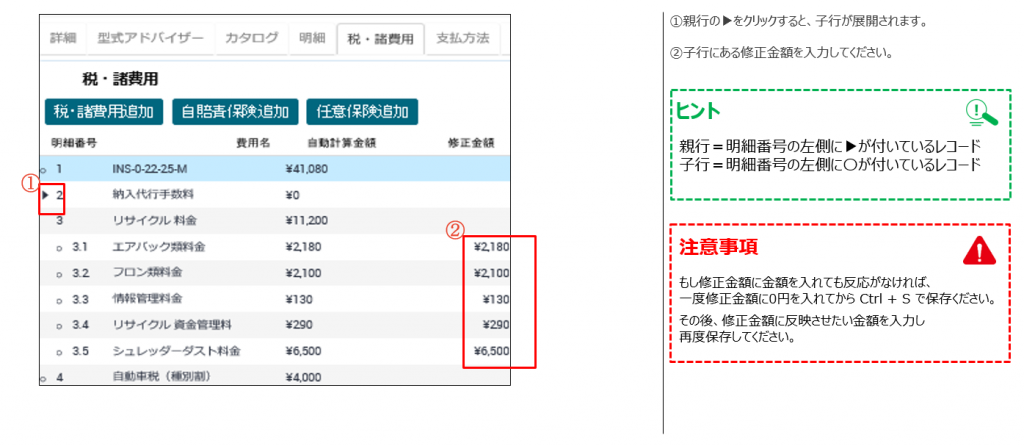Select the 修正金額 field of シュレッダーダスト料金
Image resolution: width=1024 pixels, height=446 pixels.
(491, 351)
